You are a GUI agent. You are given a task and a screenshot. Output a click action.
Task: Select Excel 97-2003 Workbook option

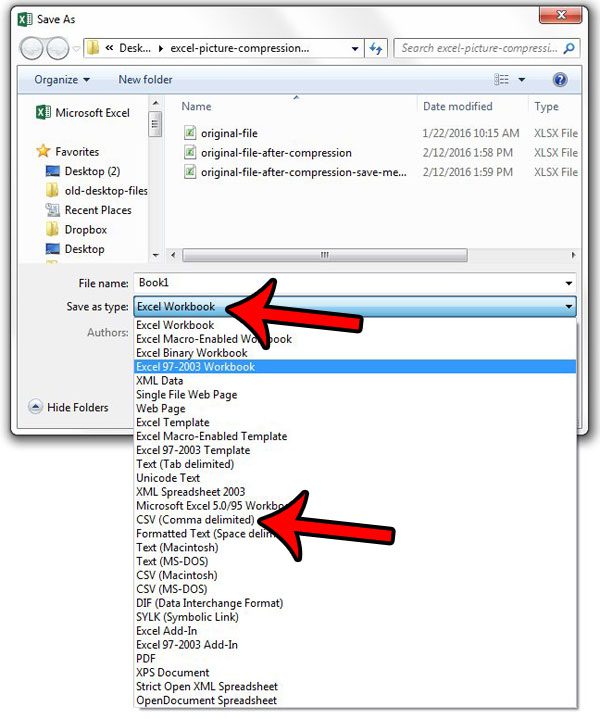coord(356,366)
